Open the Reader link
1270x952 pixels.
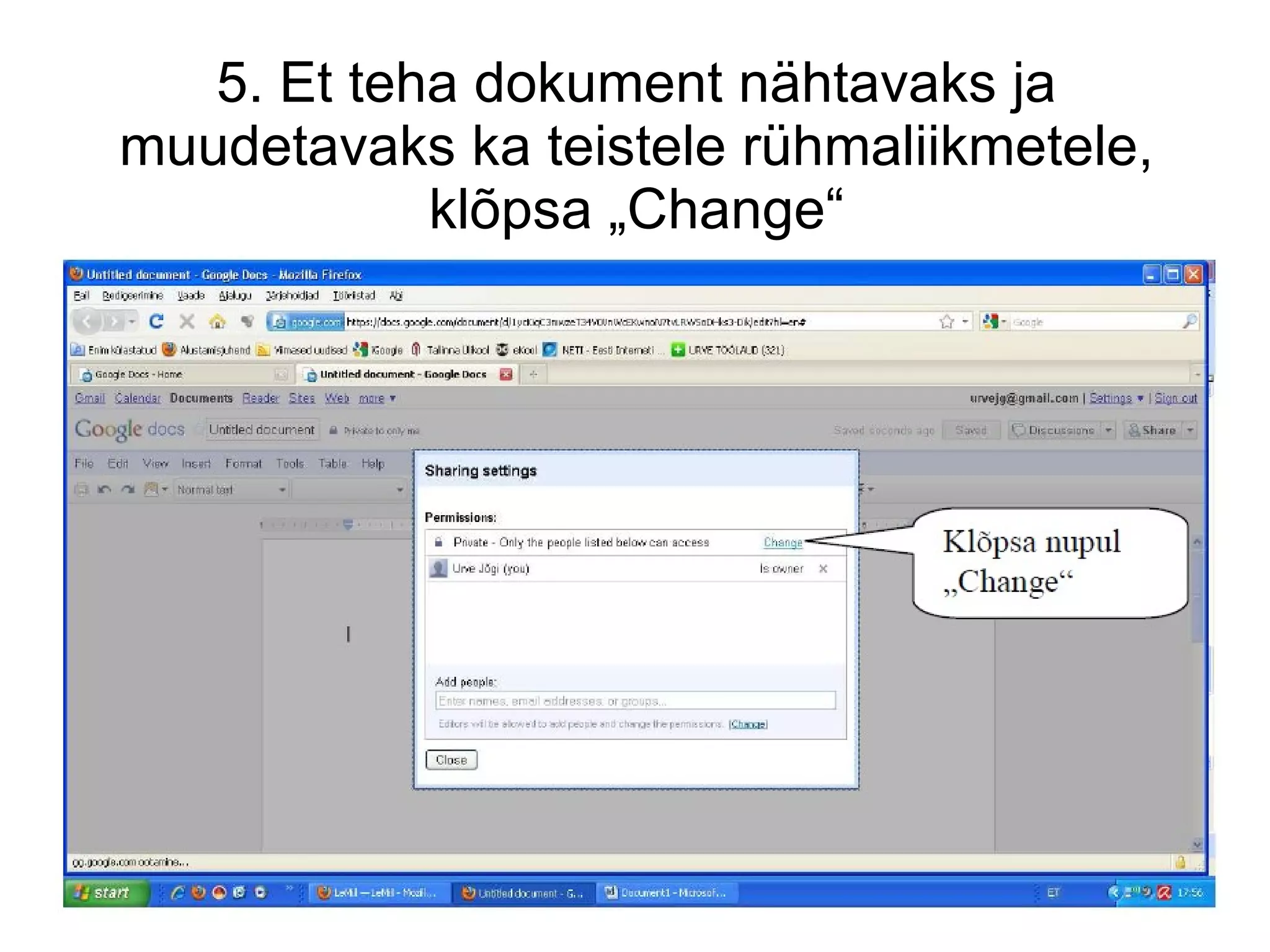click(x=260, y=398)
